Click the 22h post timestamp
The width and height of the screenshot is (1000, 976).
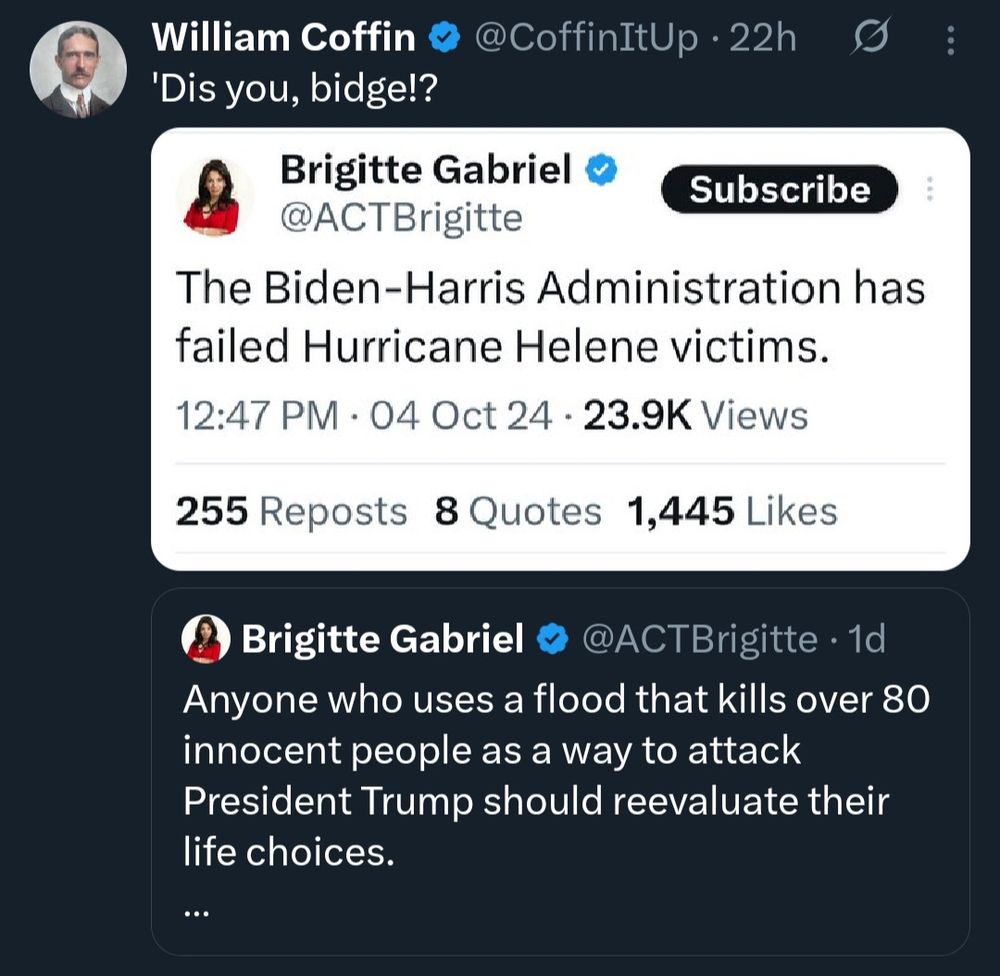click(764, 38)
